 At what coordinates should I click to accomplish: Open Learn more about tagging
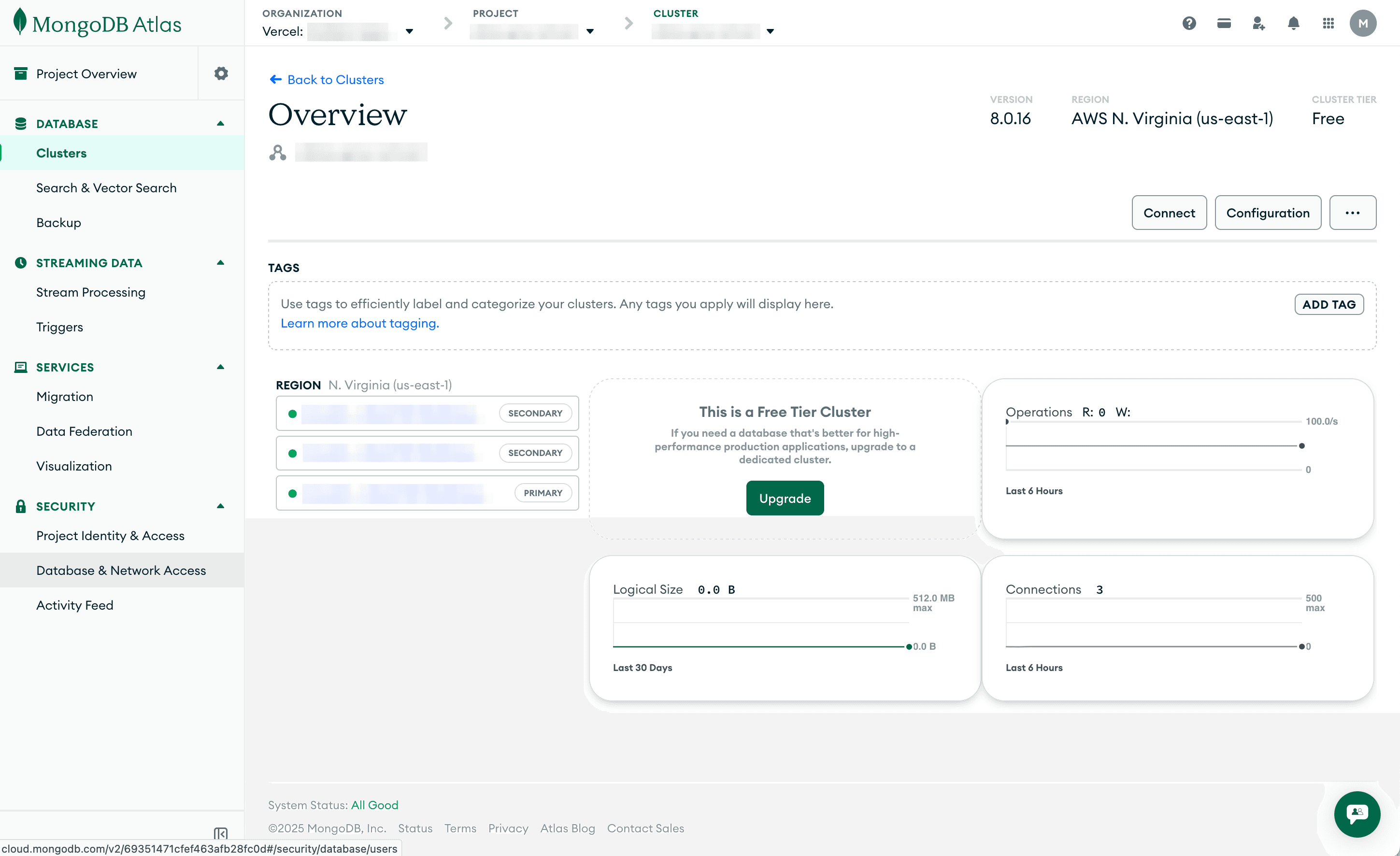359,323
